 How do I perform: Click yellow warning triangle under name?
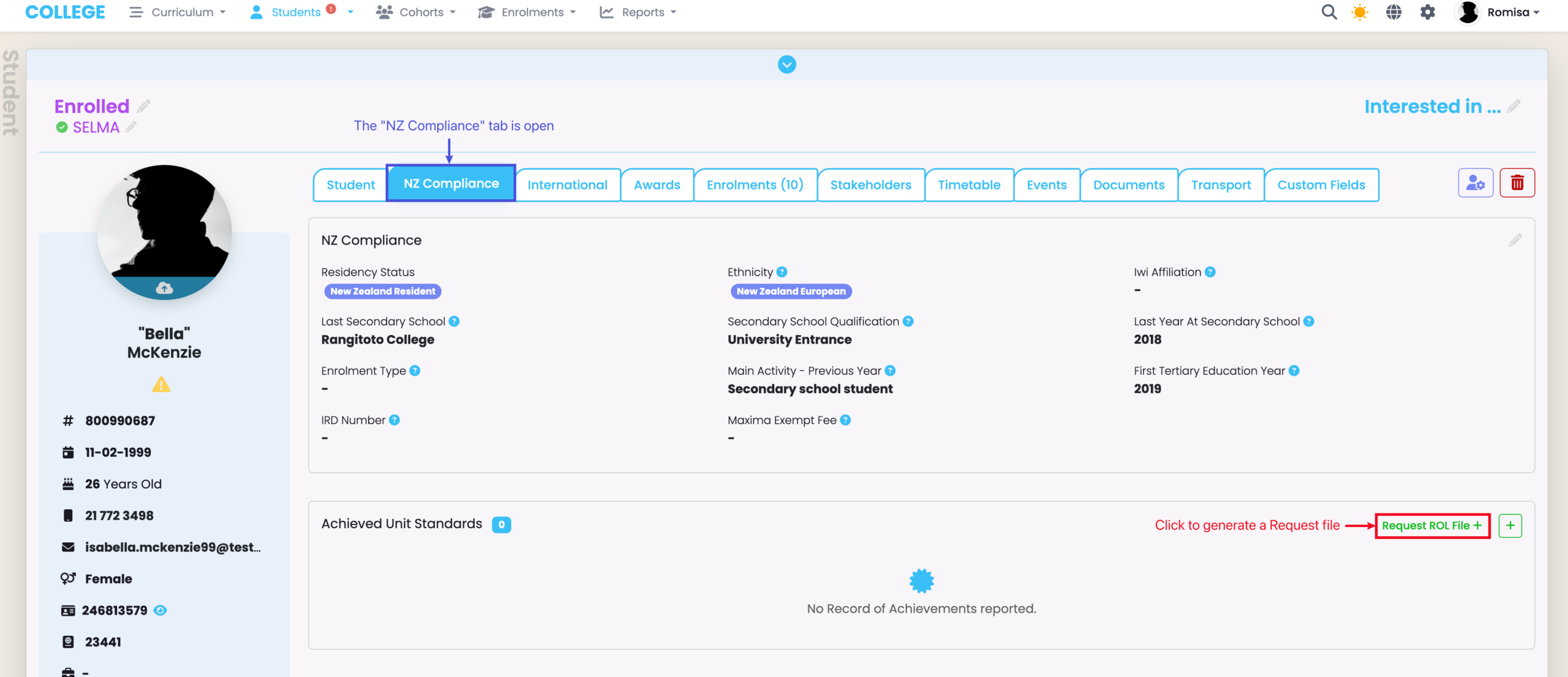pyautogui.click(x=161, y=385)
